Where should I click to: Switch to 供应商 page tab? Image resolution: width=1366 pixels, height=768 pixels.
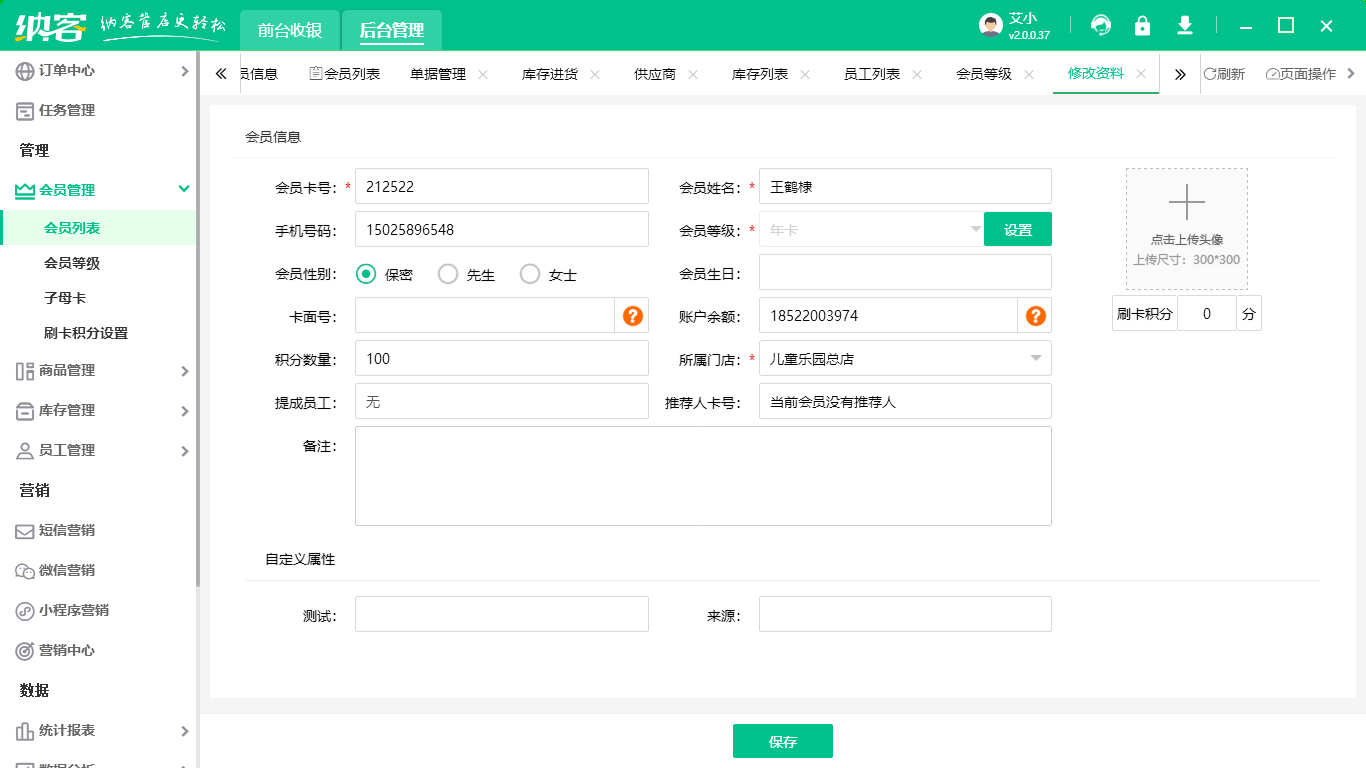click(655, 74)
